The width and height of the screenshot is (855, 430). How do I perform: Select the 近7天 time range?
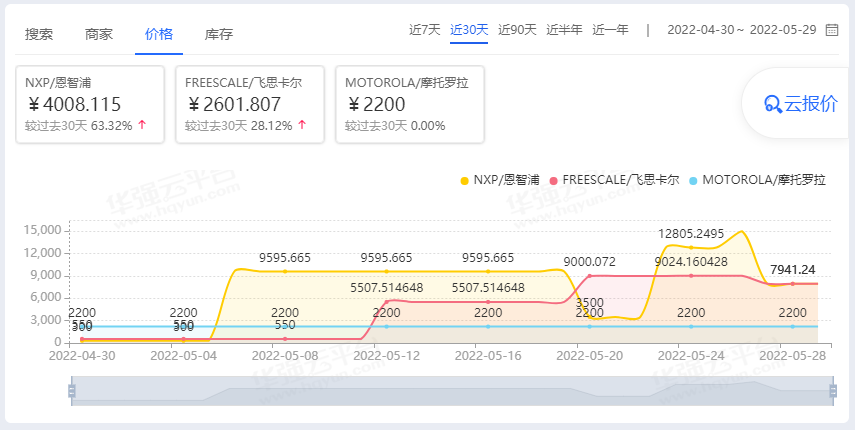(x=425, y=30)
